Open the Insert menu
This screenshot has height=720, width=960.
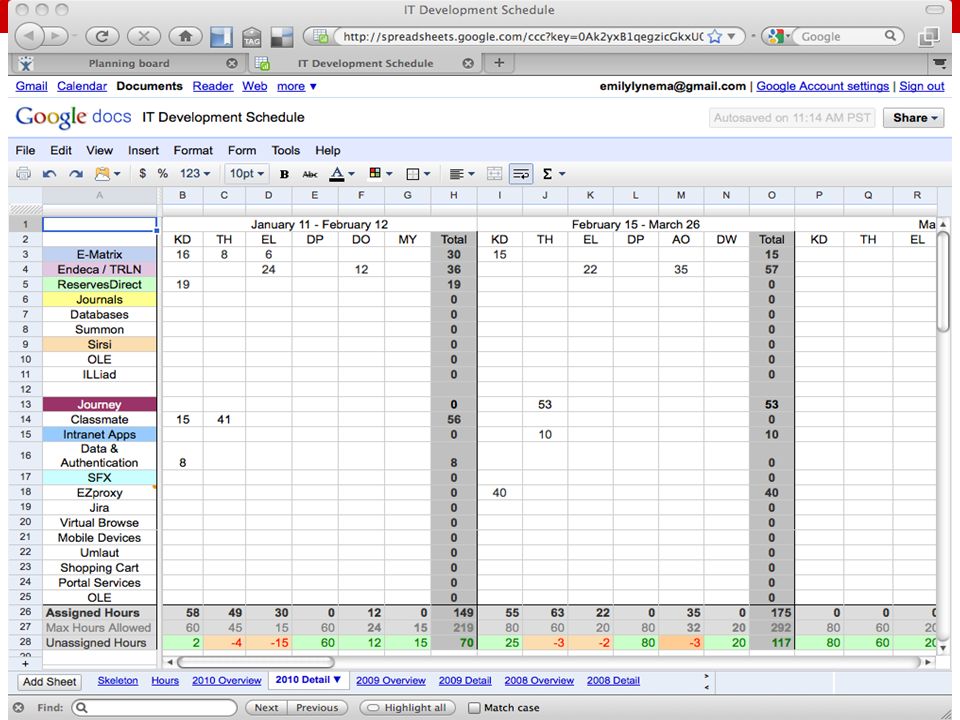[143, 151]
